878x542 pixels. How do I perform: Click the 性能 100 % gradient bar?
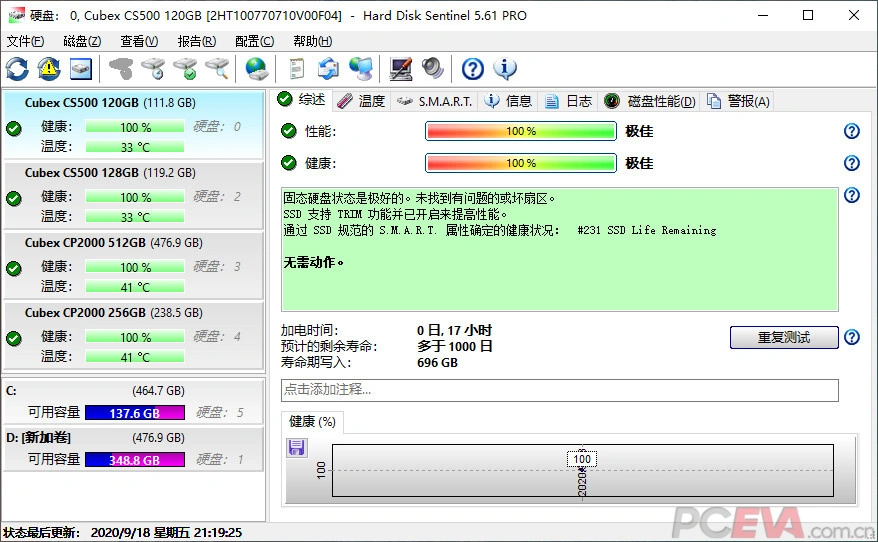[x=521, y=131]
